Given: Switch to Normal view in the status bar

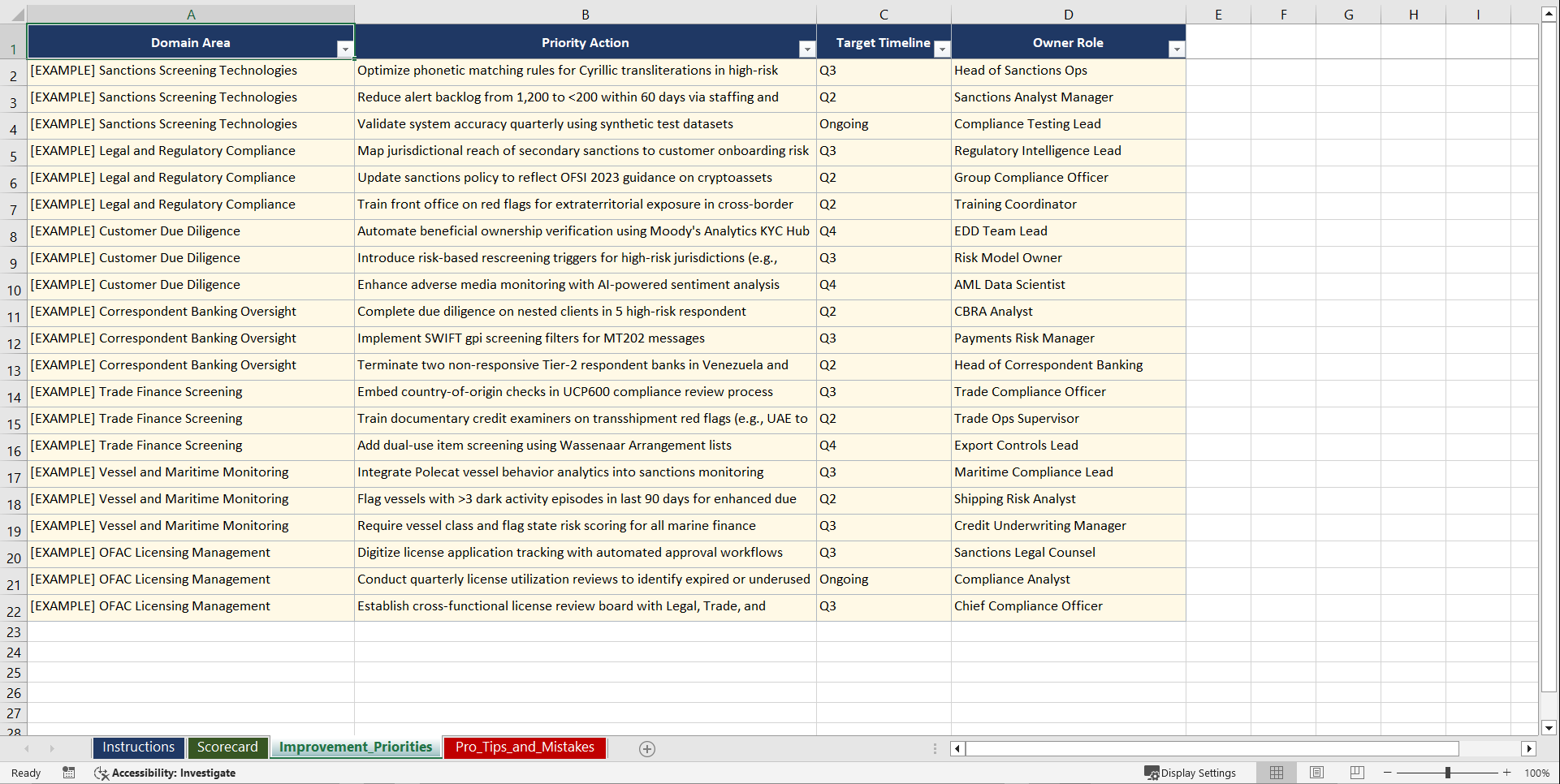Looking at the screenshot, I should pos(1276,773).
